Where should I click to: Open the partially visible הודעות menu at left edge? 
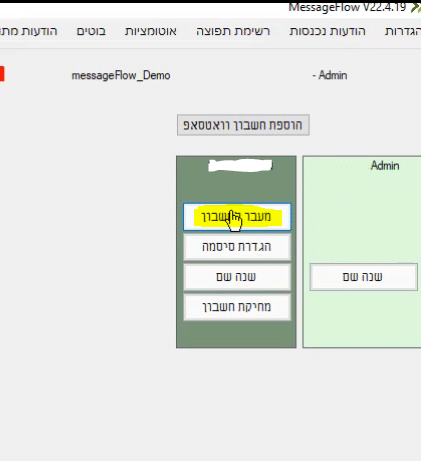[29, 31]
